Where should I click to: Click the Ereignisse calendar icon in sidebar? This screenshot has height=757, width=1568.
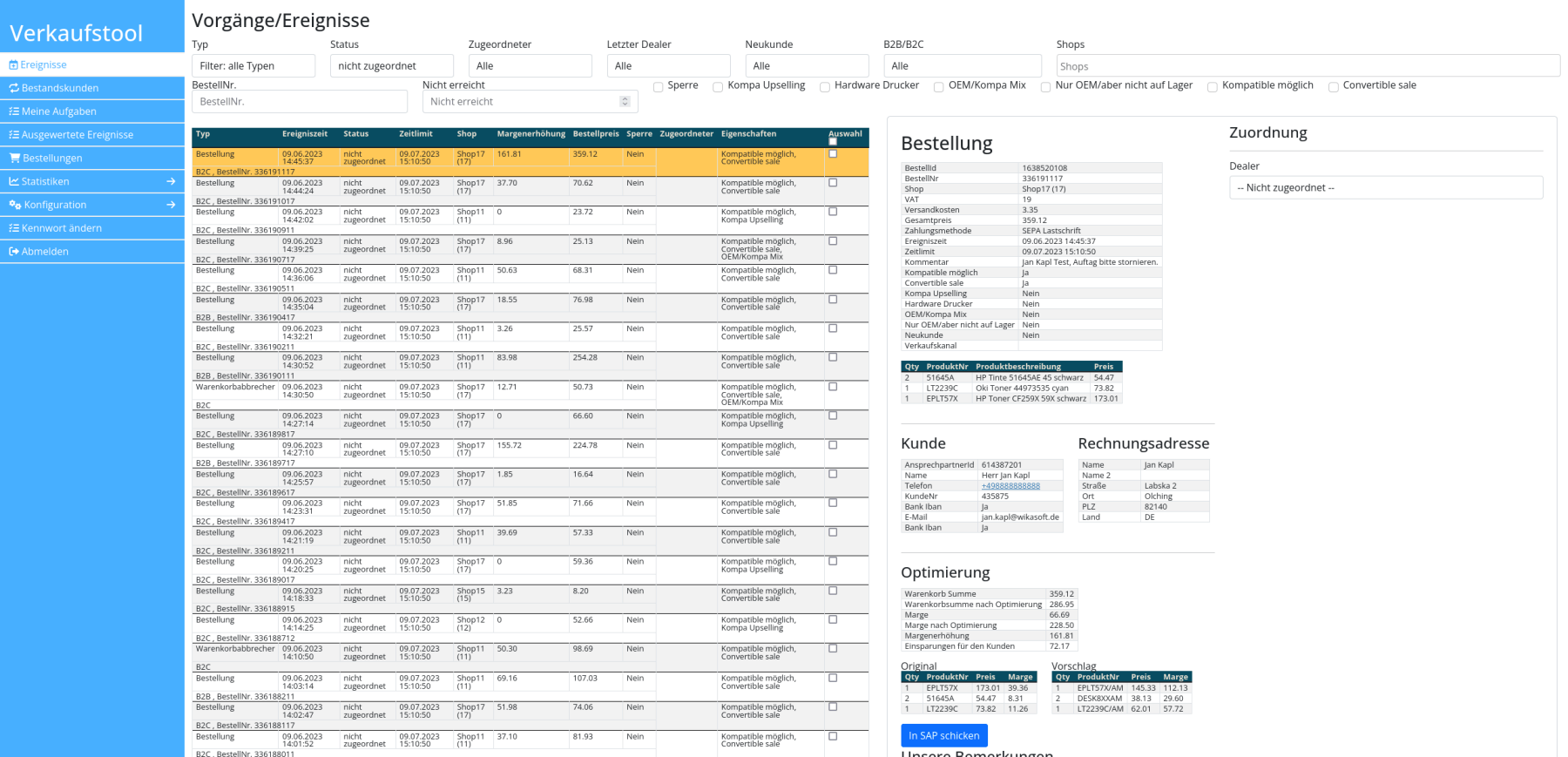14,65
